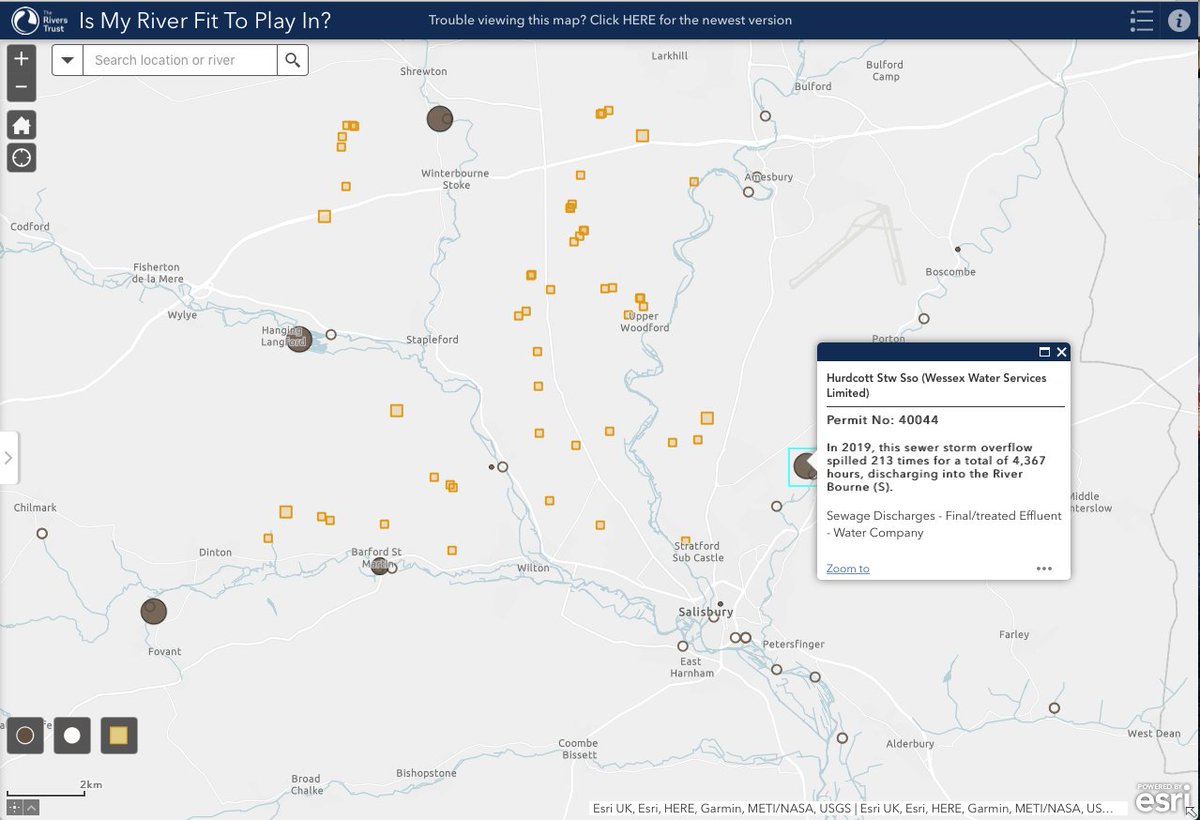Screen dimensions: 1200x820
Task: Click Coombe Bissett place label
Action: click(578, 749)
